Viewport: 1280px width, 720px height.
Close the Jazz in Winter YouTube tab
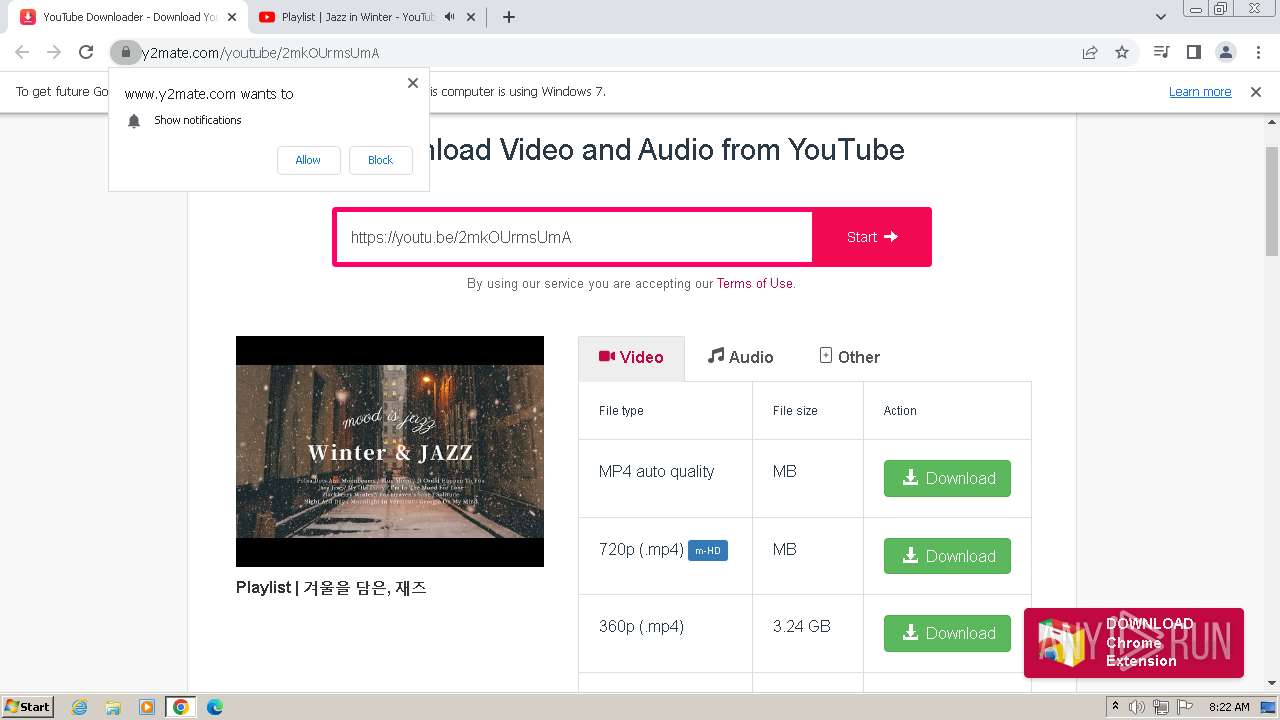click(471, 17)
